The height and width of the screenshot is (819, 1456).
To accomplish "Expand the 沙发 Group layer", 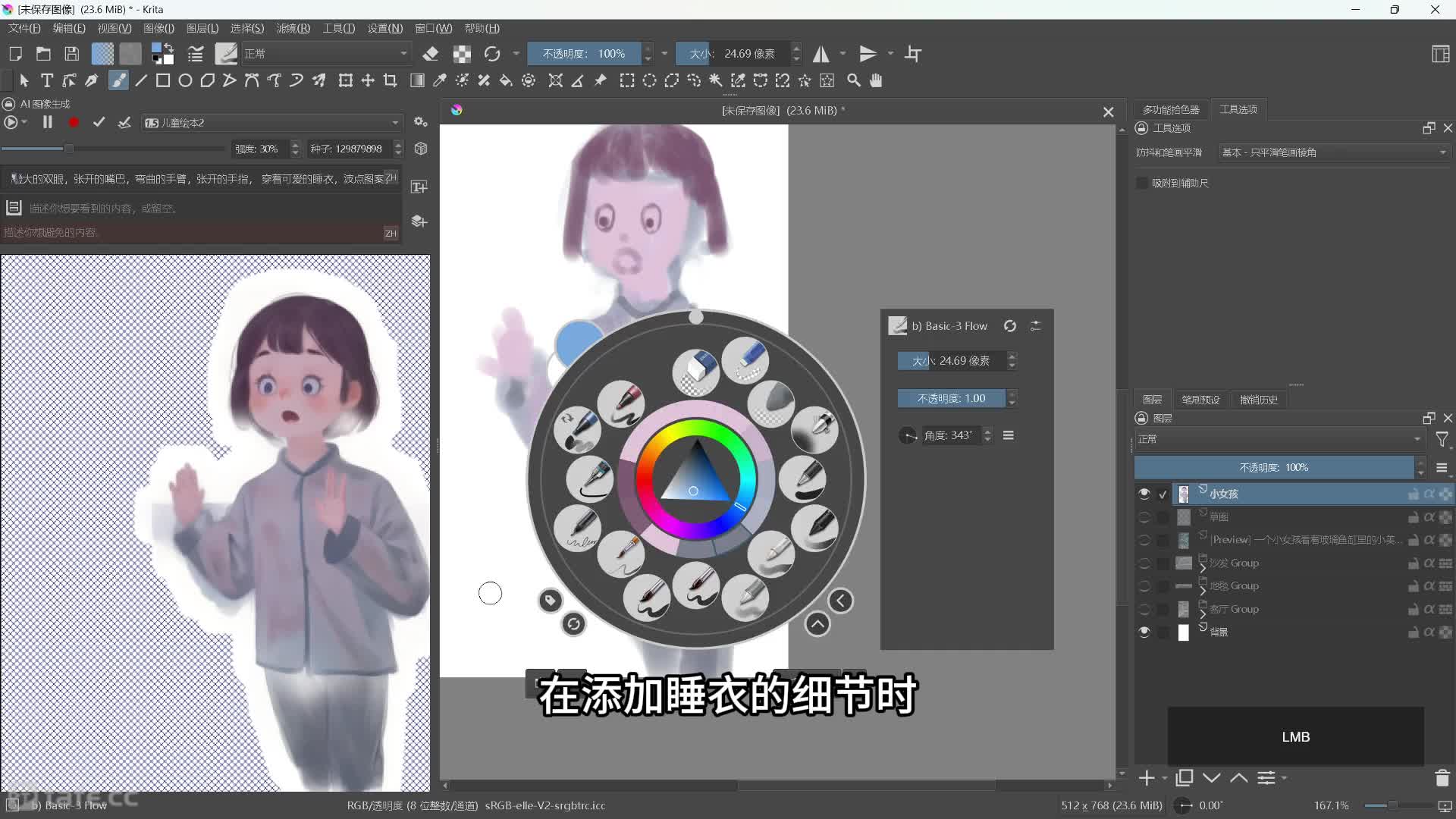I will (1203, 568).
